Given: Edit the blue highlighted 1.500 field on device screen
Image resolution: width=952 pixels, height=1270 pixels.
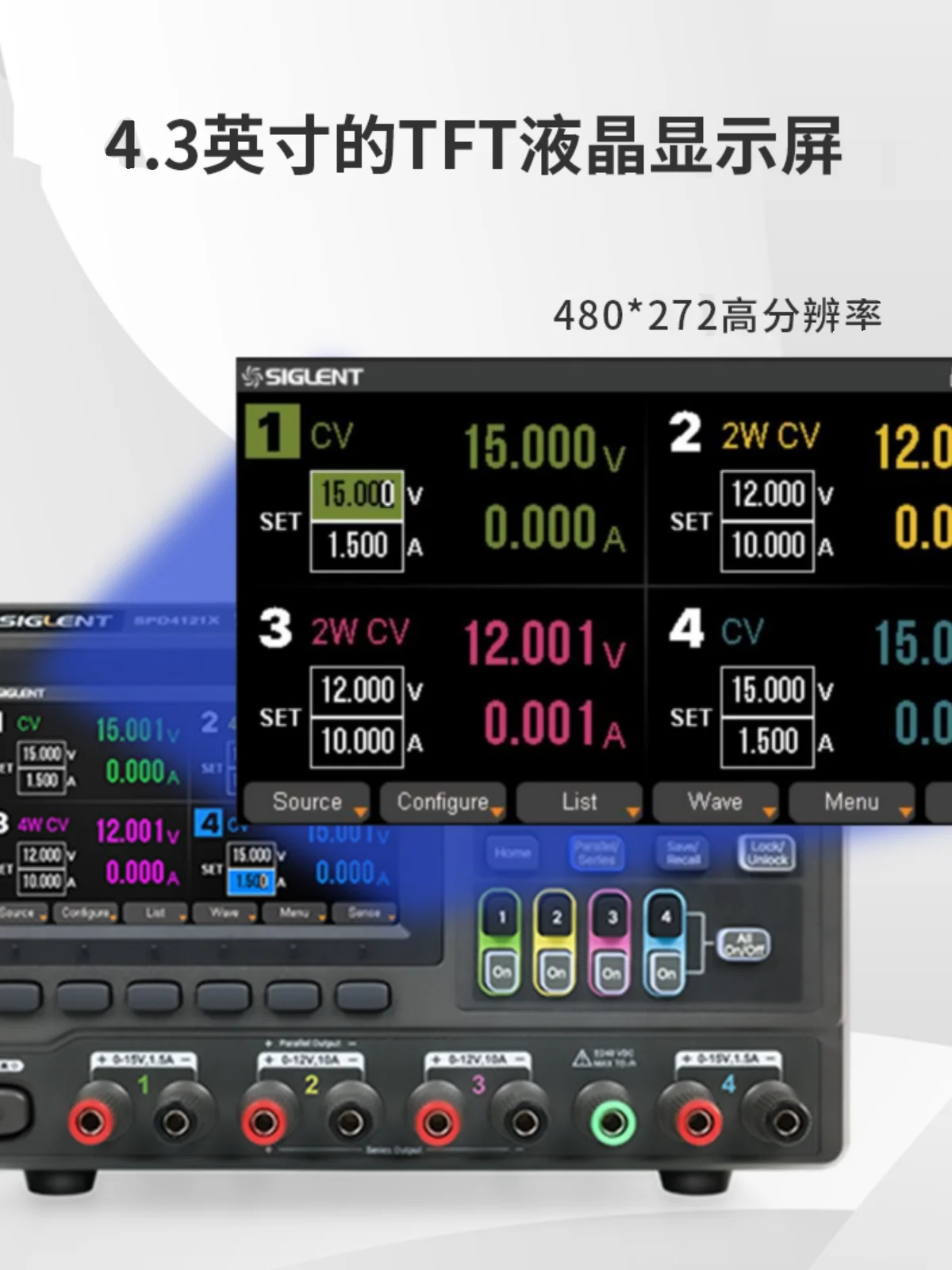Looking at the screenshot, I should [251, 881].
